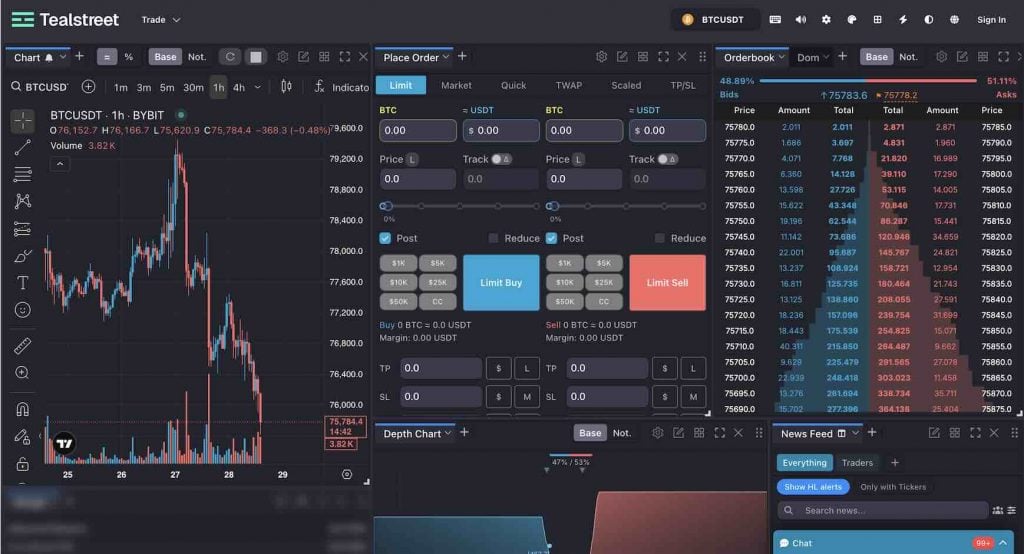Open the Orderbook panel settings gear
The height and width of the screenshot is (554, 1024).
941,57
